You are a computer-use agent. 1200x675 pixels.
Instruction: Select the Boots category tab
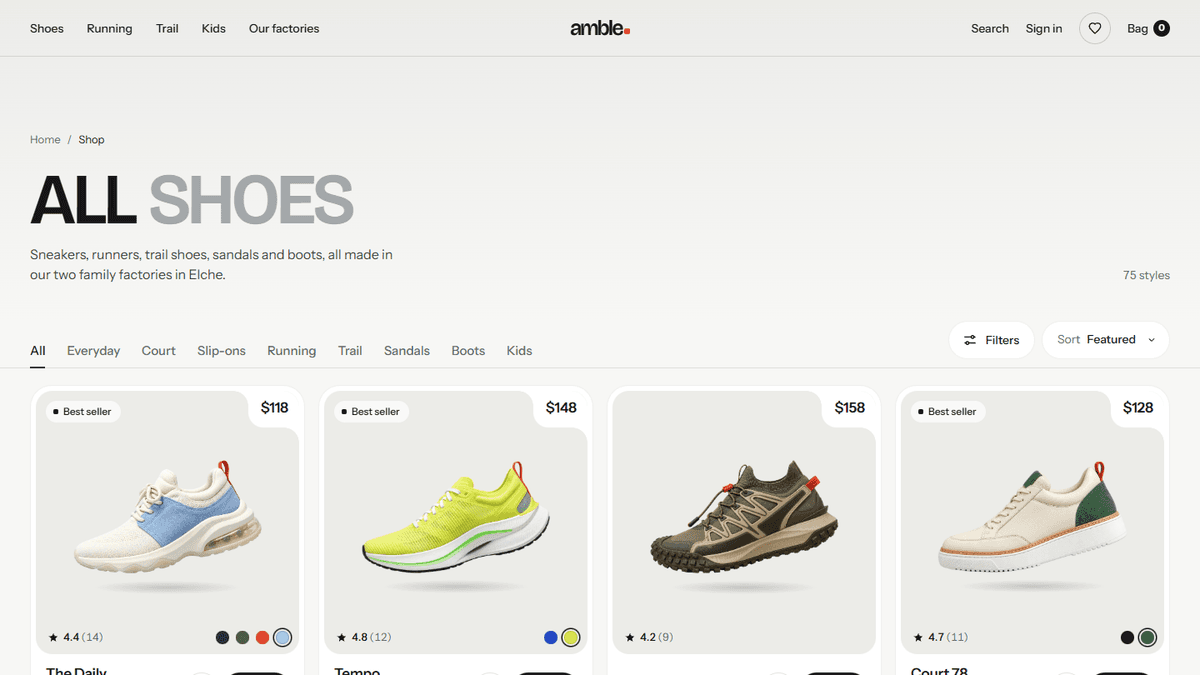468,351
